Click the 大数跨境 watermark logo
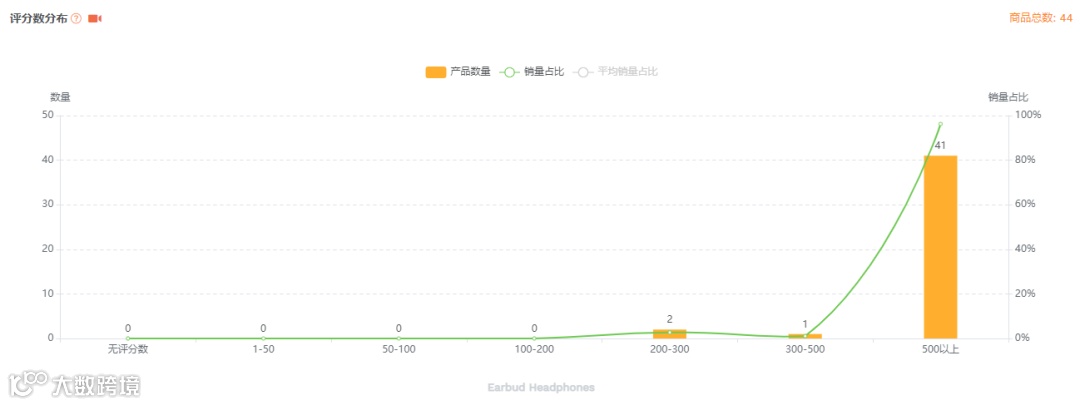The height and width of the screenshot is (405, 1080). [x=74, y=384]
